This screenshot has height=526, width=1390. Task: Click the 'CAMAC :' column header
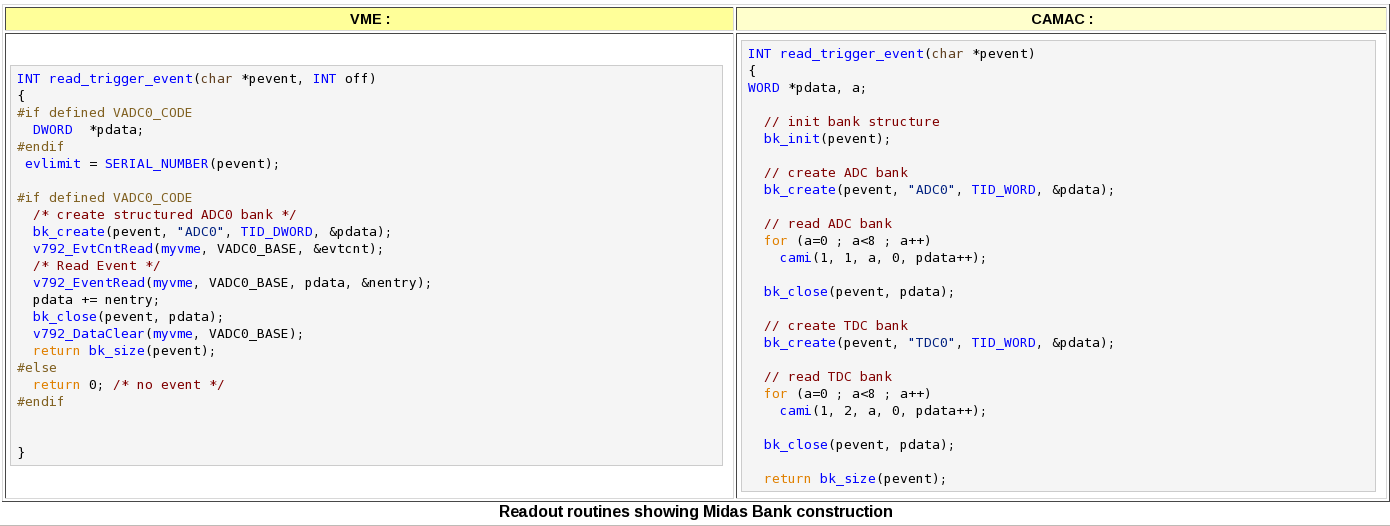1062,19
